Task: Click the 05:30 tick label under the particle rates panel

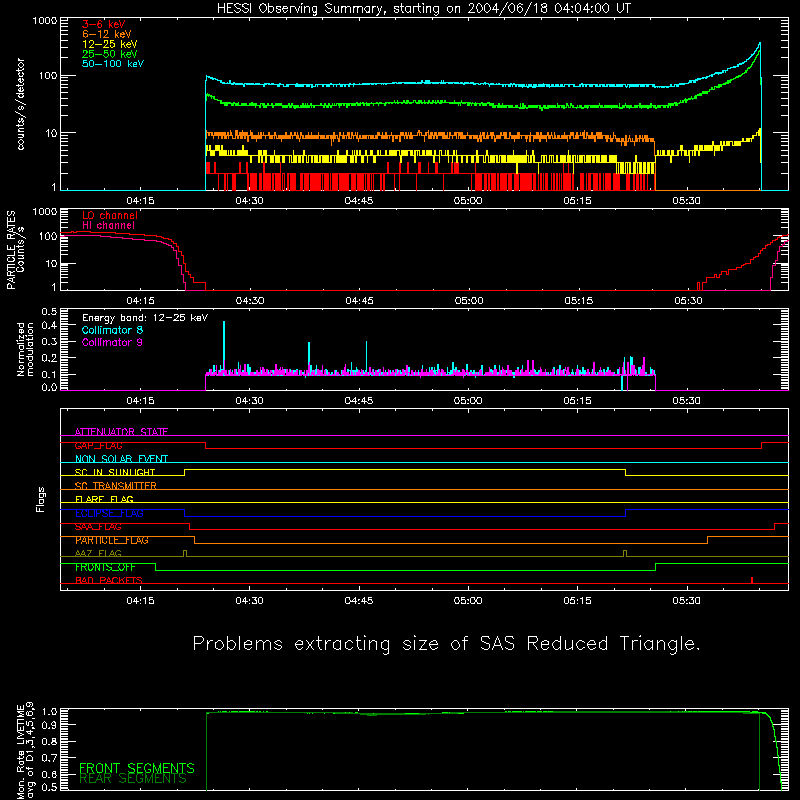Action: 688,301
